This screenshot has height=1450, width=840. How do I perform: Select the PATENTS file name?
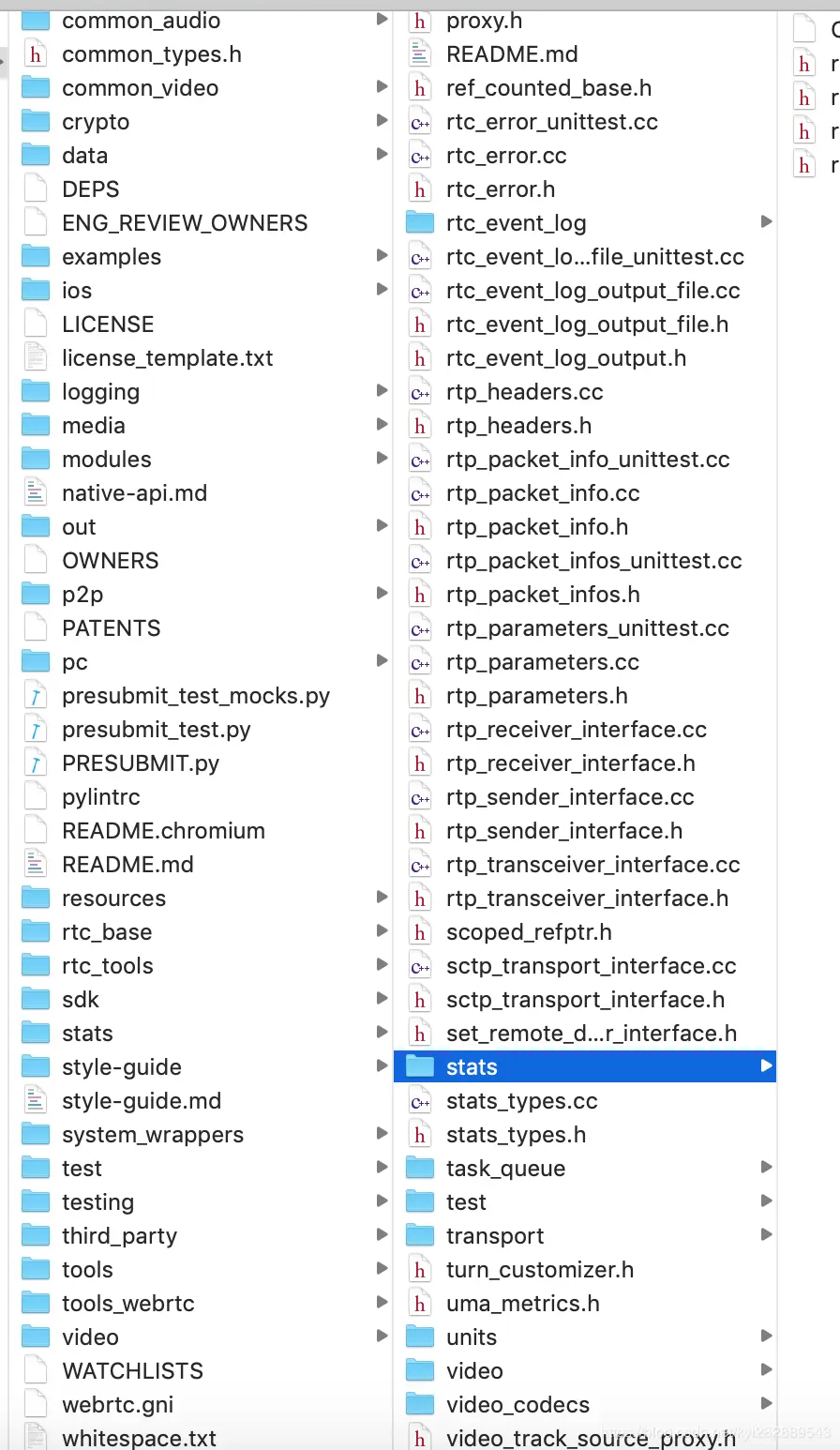(112, 628)
